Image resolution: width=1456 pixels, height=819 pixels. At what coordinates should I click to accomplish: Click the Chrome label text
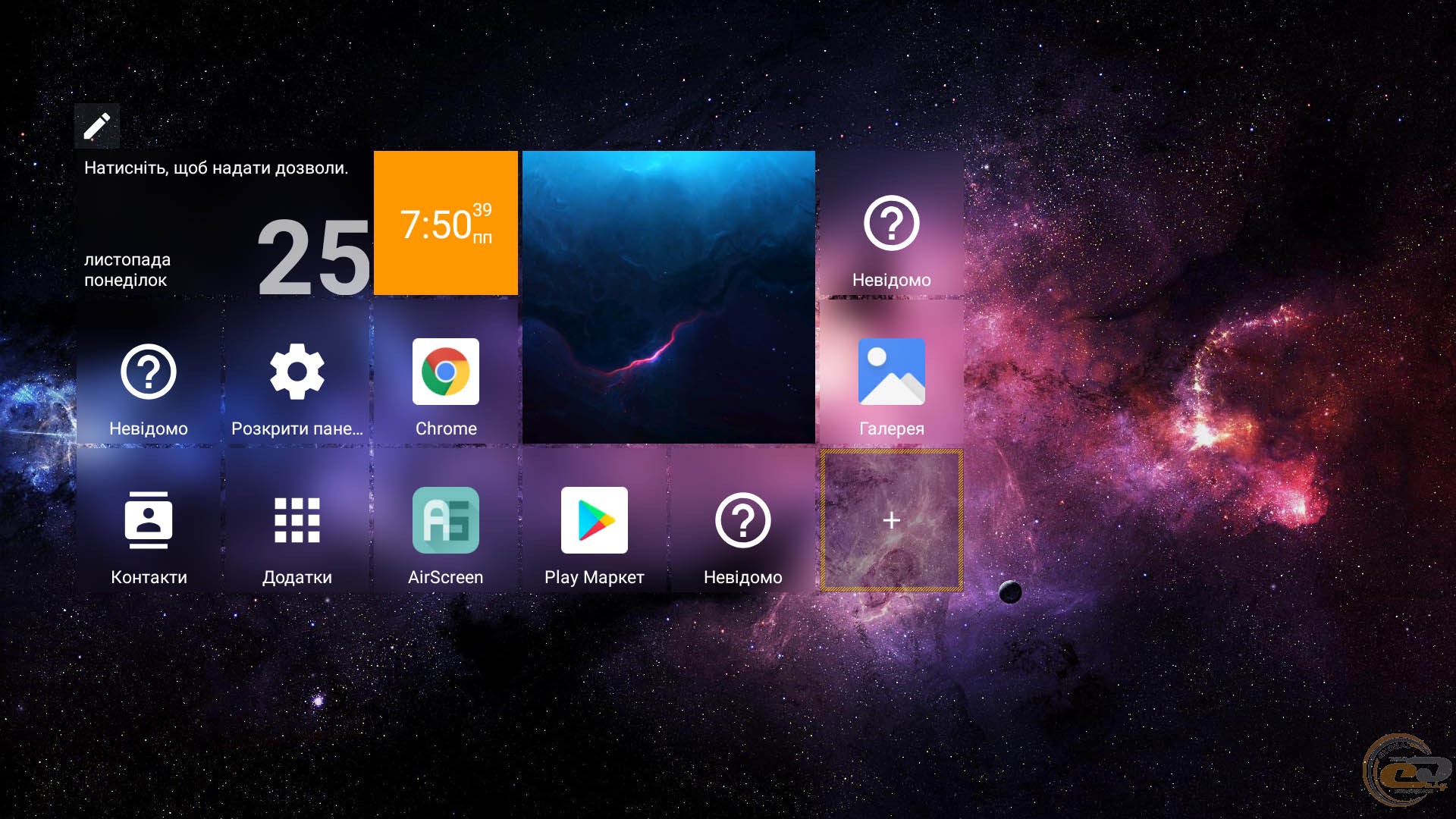446,428
